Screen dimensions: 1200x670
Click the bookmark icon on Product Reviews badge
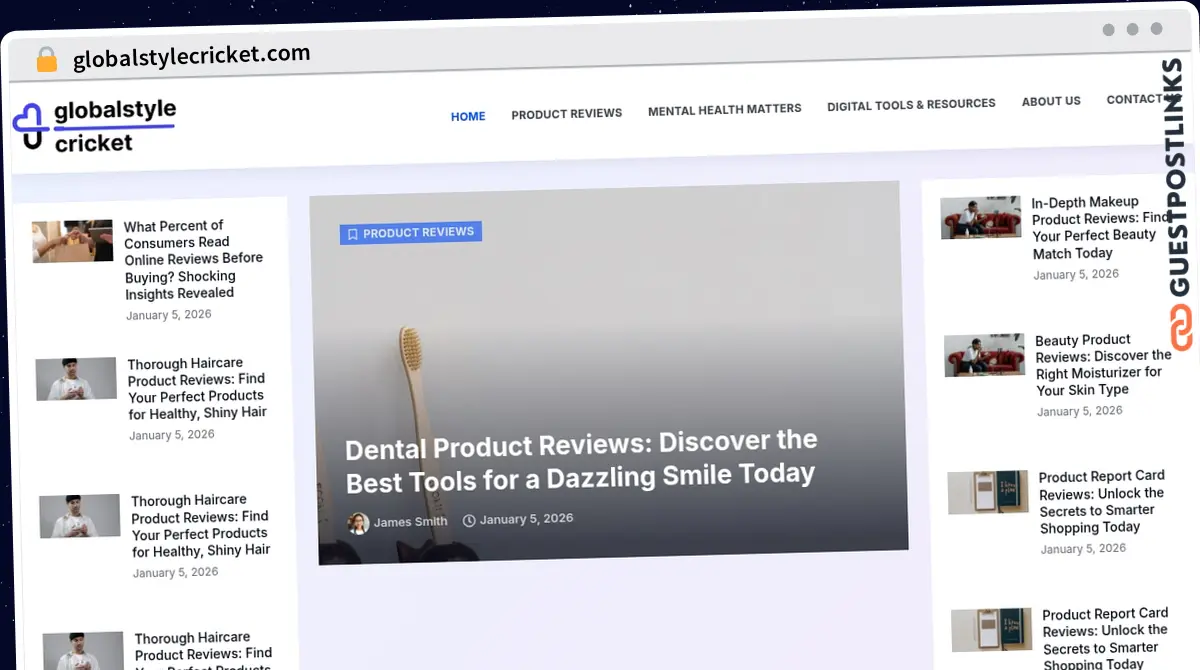click(352, 234)
